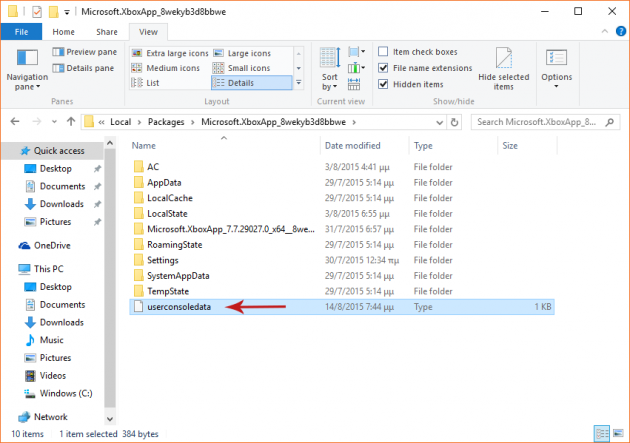Expand the layout gallery more arrow

pos(298,84)
